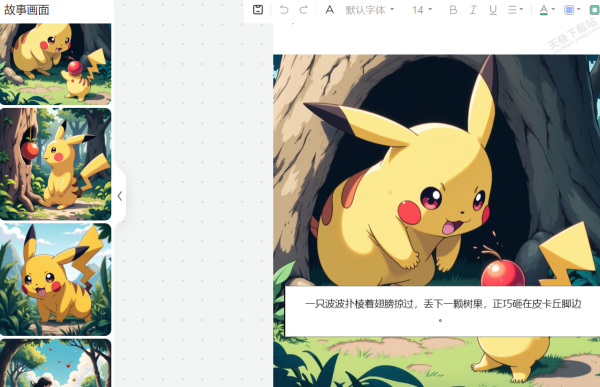Select the partially visible fourth story thumbnail

coord(55,363)
